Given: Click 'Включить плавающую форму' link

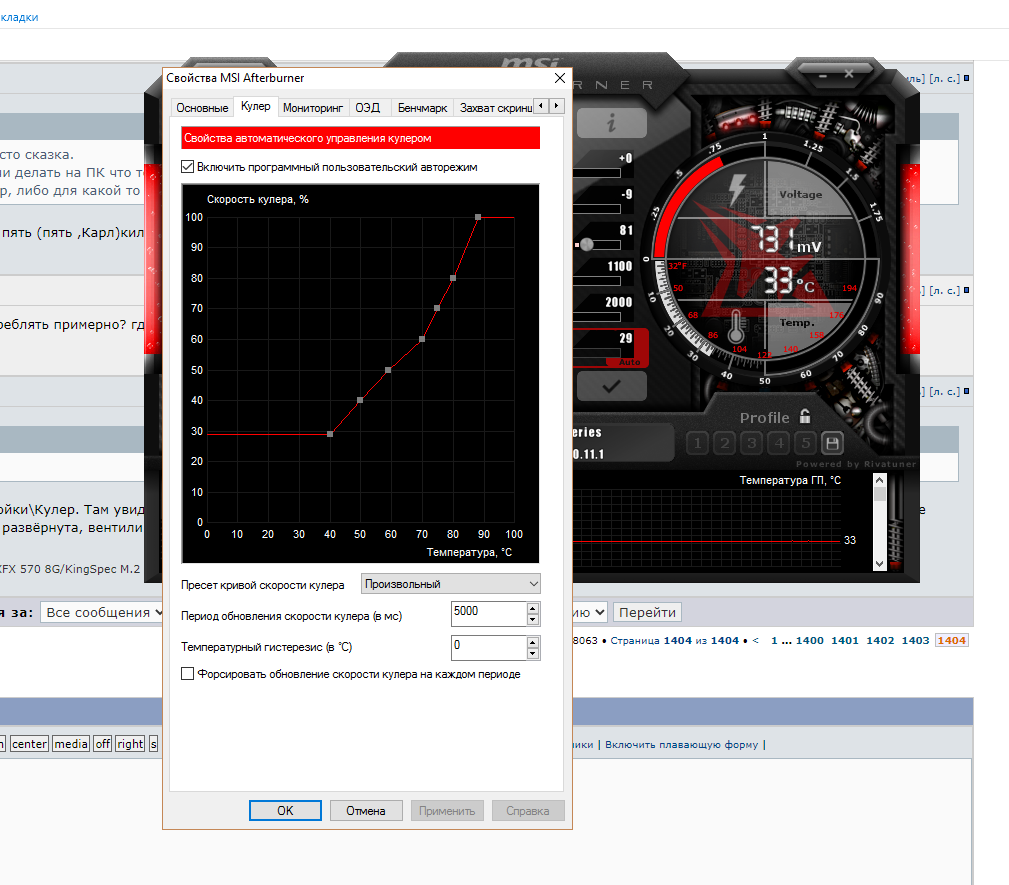Looking at the screenshot, I should 681,745.
